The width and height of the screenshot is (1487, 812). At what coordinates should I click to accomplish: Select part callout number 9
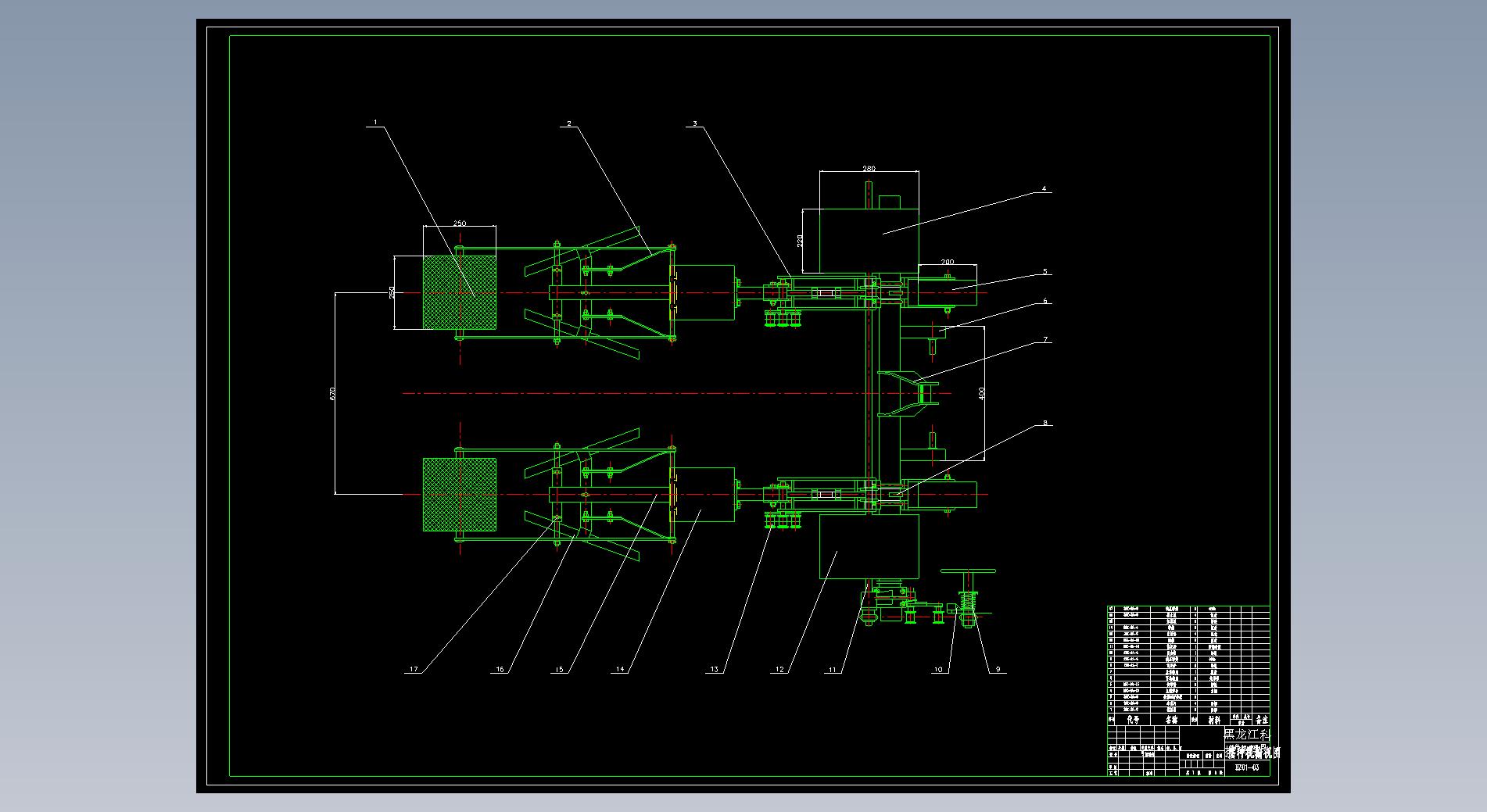[997, 670]
